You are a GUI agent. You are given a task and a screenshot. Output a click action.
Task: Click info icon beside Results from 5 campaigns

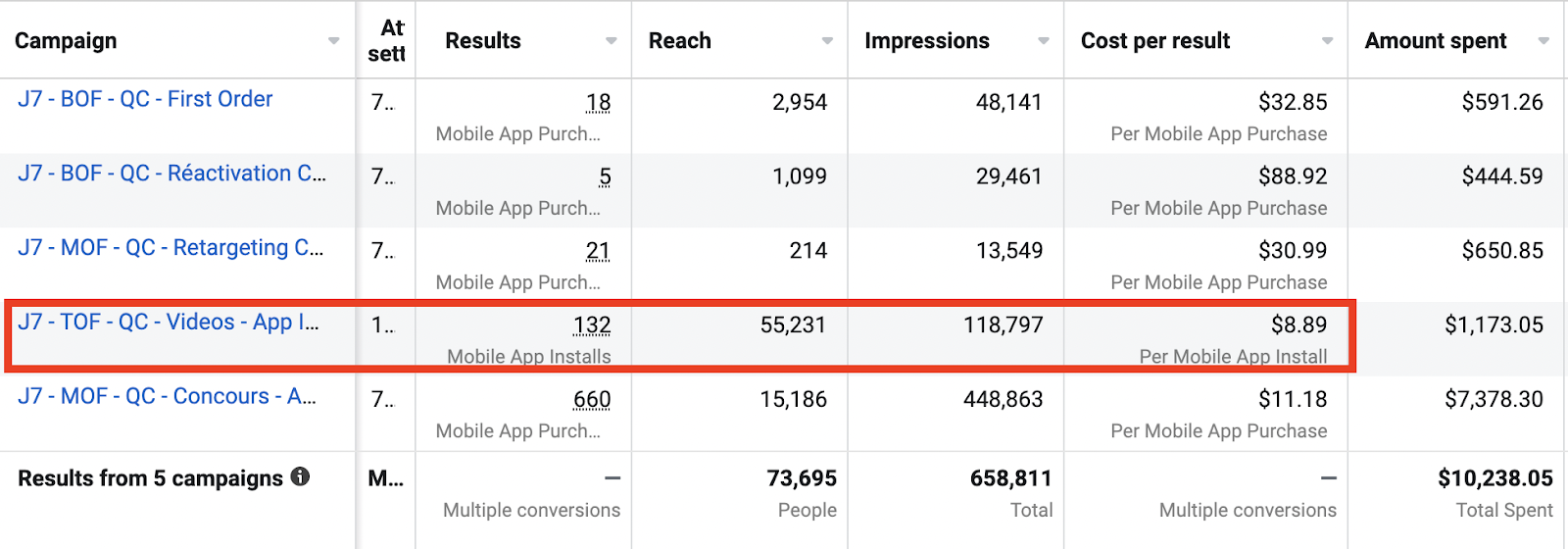click(x=301, y=476)
